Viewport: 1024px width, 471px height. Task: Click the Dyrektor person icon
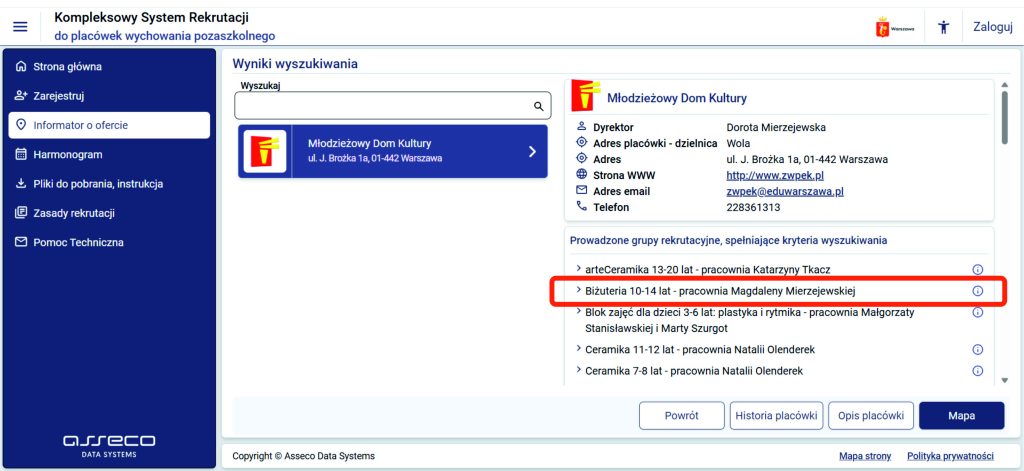pos(582,127)
